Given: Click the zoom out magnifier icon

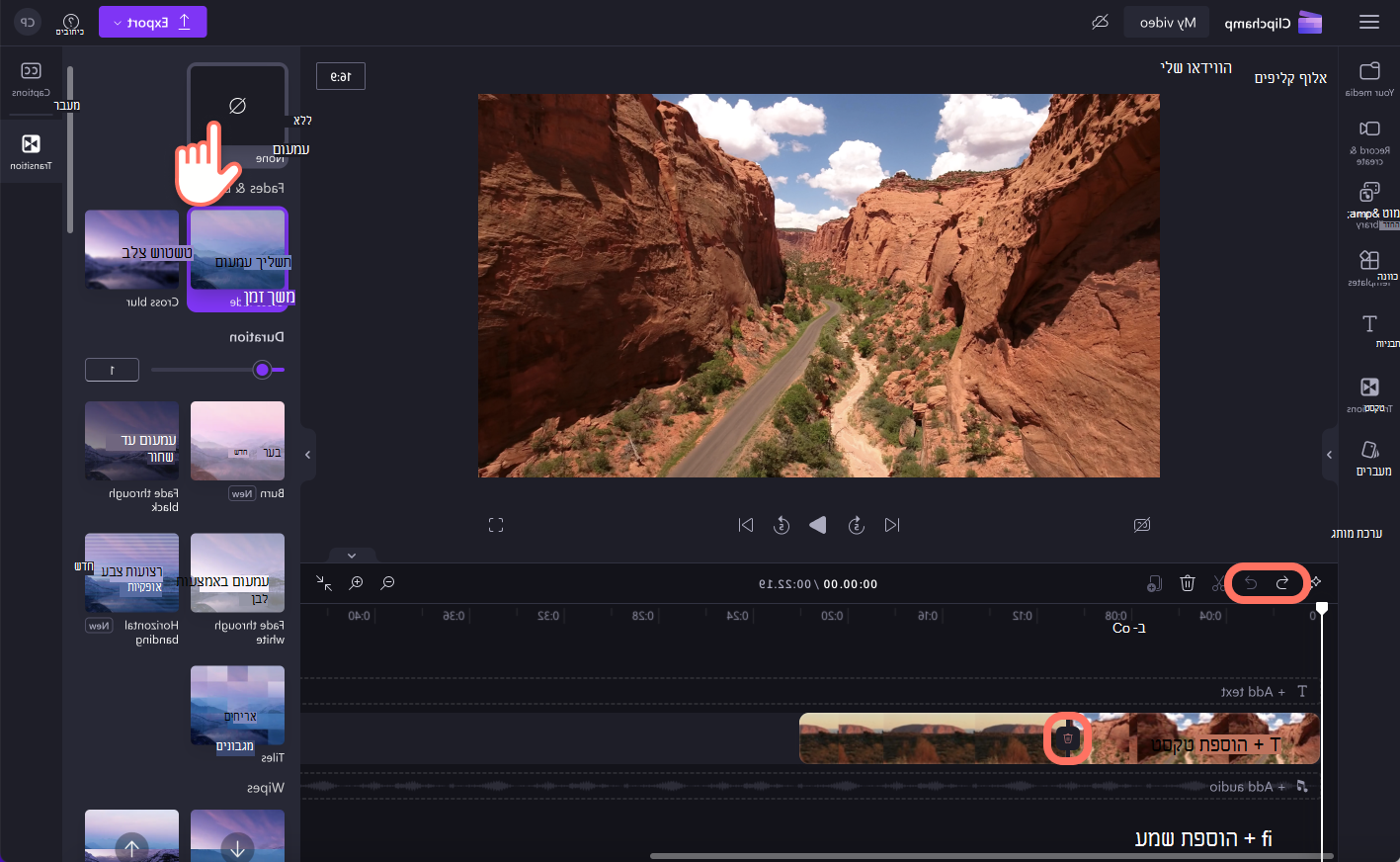Looking at the screenshot, I should (x=388, y=583).
